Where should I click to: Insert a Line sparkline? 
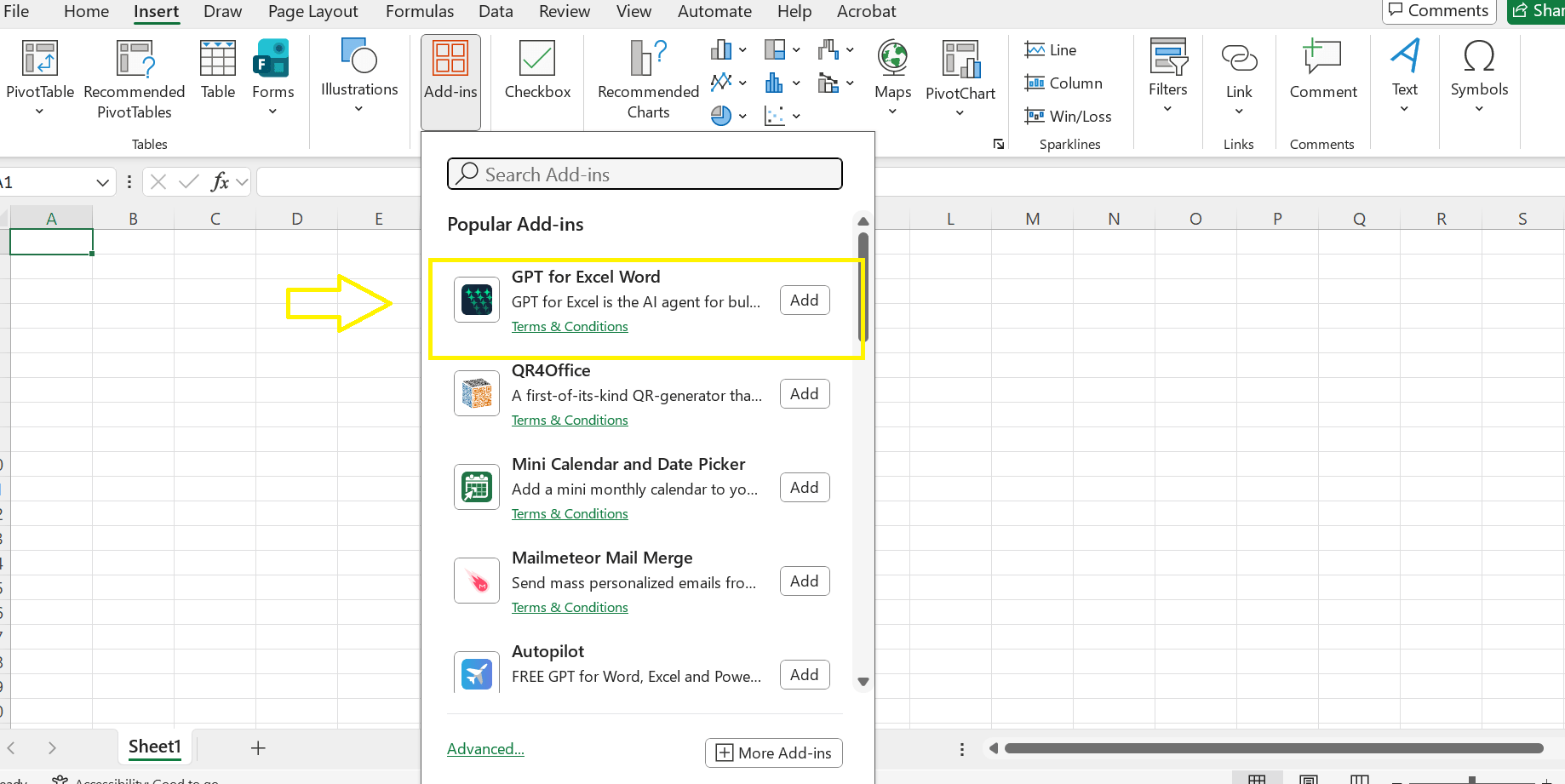pos(1051,49)
